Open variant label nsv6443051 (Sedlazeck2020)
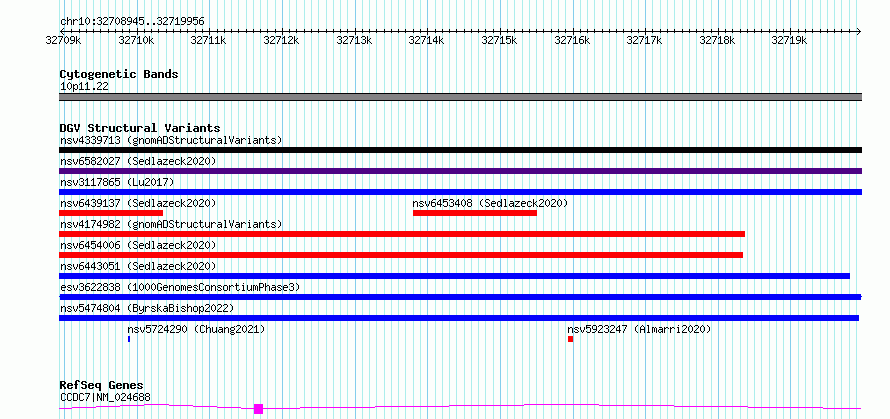890x419 pixels. point(138,266)
